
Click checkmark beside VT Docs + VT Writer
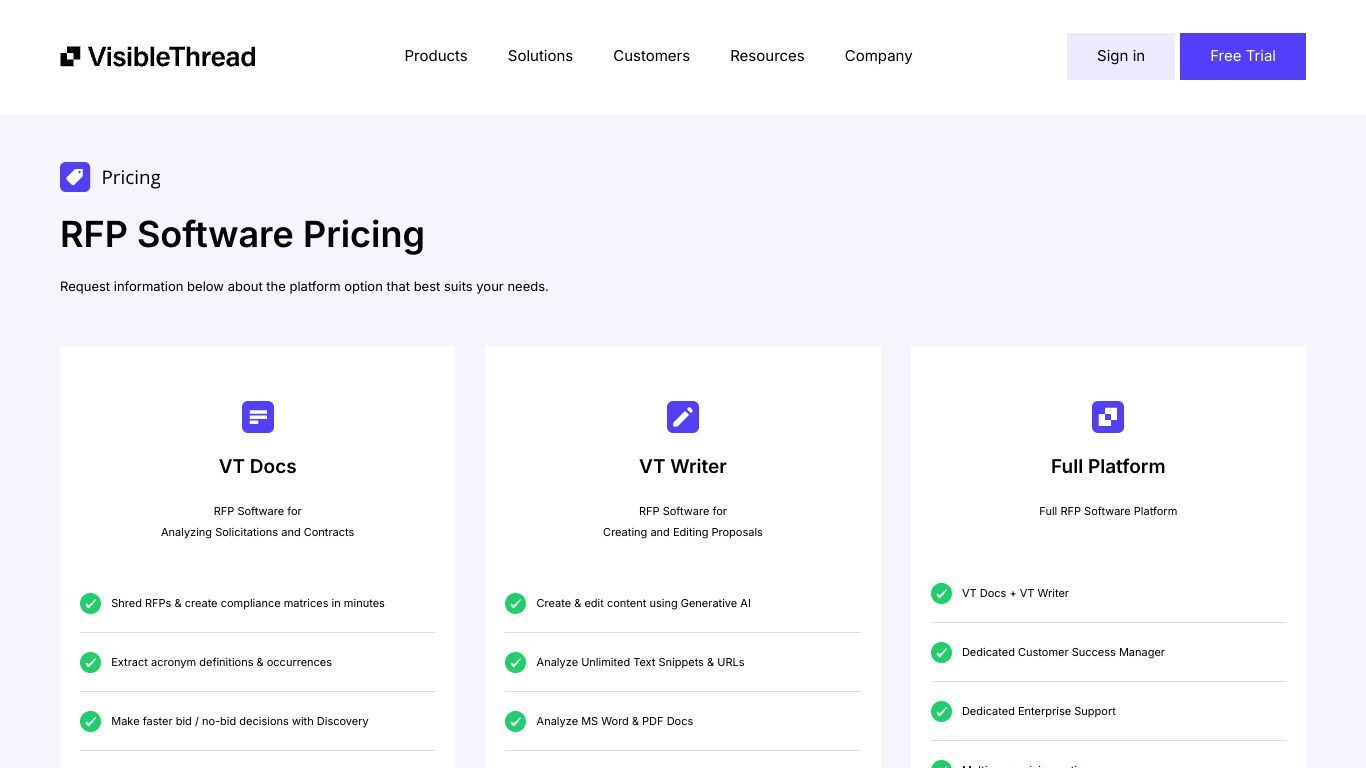(x=941, y=593)
